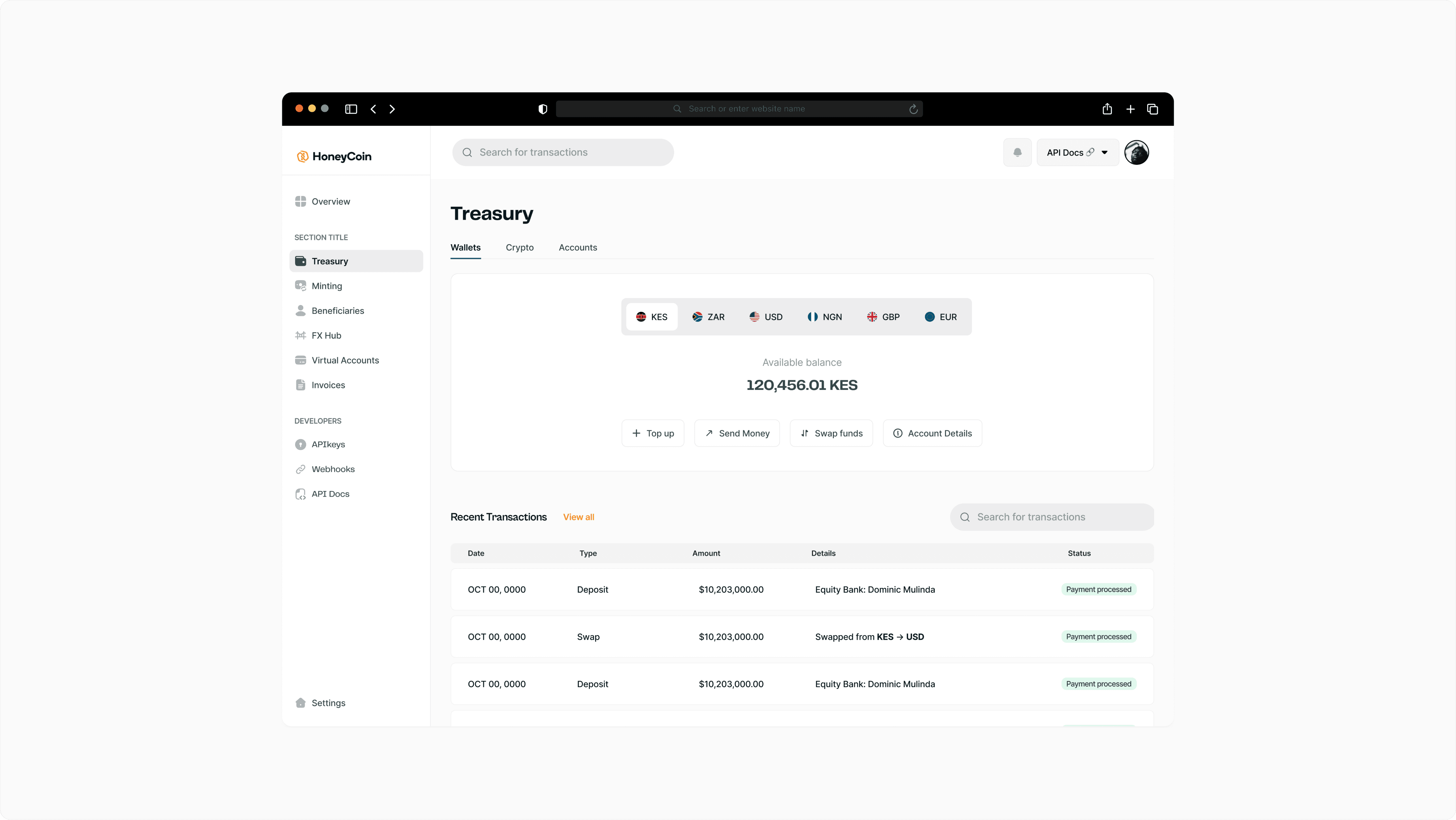The height and width of the screenshot is (820, 1456).
Task: Click the browser privacy shield icon
Action: [543, 109]
